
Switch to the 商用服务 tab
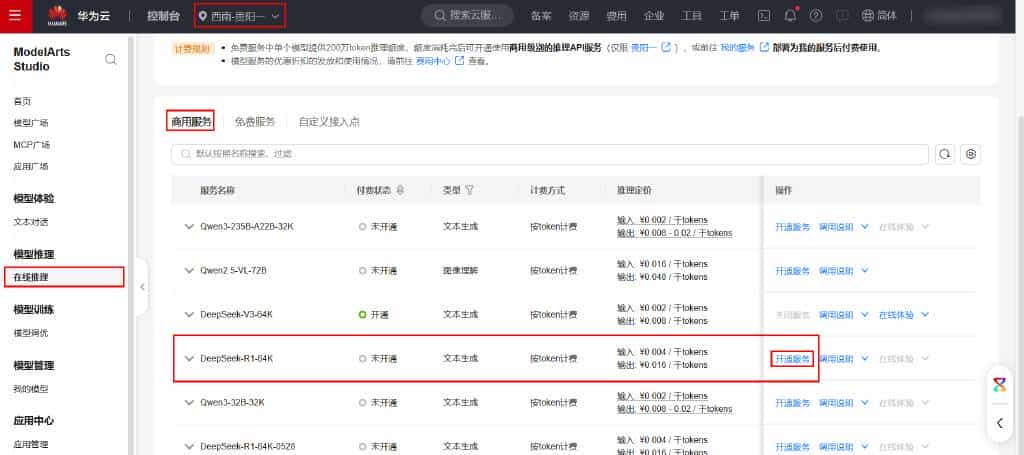coord(191,121)
